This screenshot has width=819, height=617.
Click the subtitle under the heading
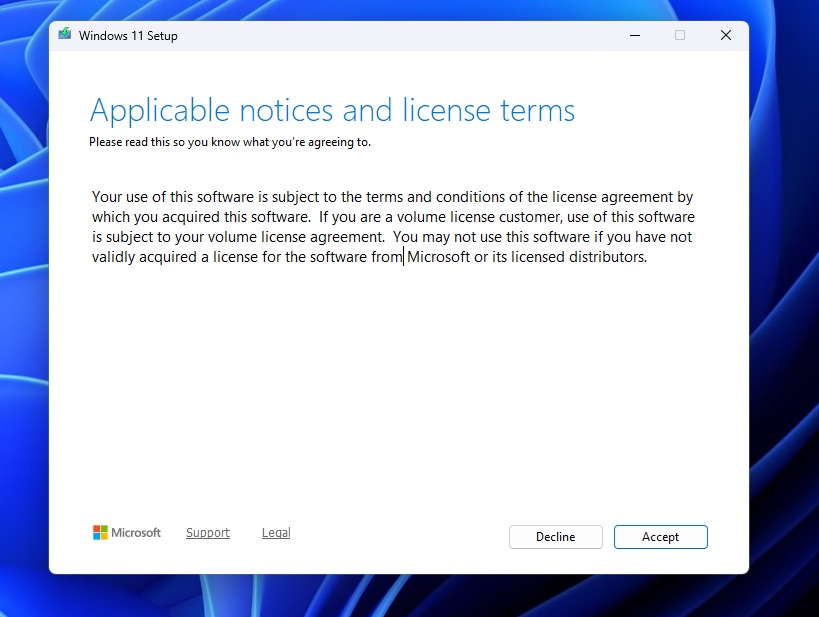tap(230, 142)
